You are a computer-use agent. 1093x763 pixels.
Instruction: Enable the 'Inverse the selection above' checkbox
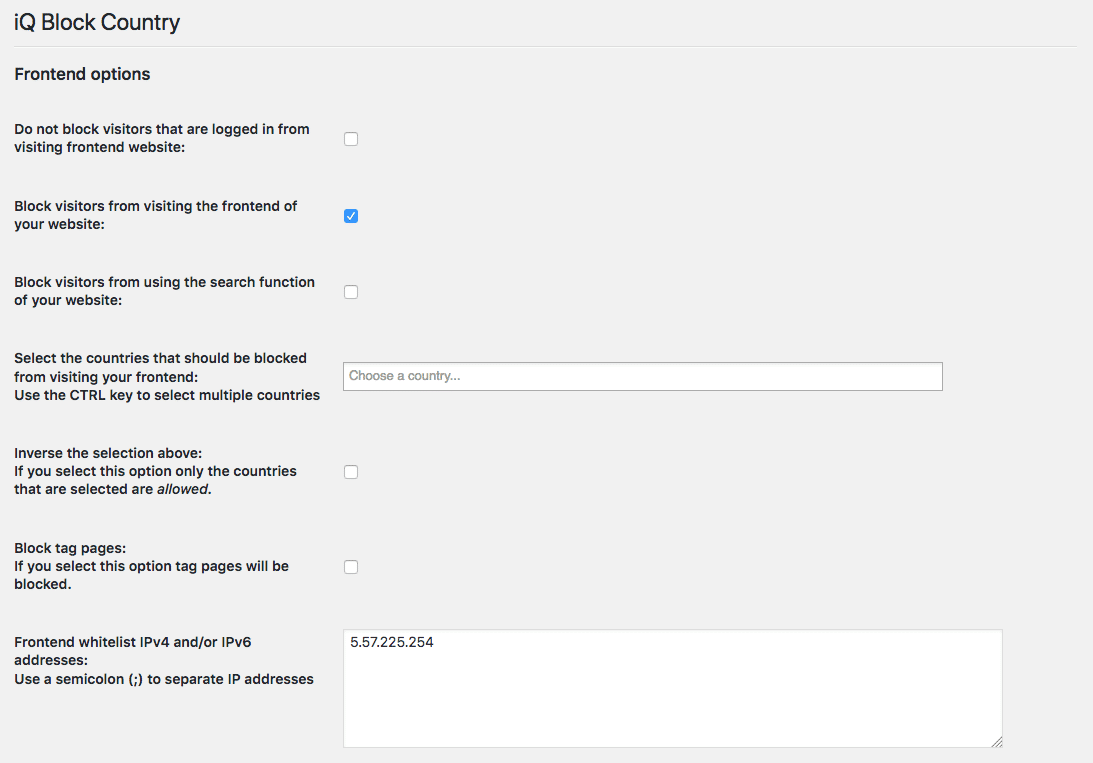351,472
